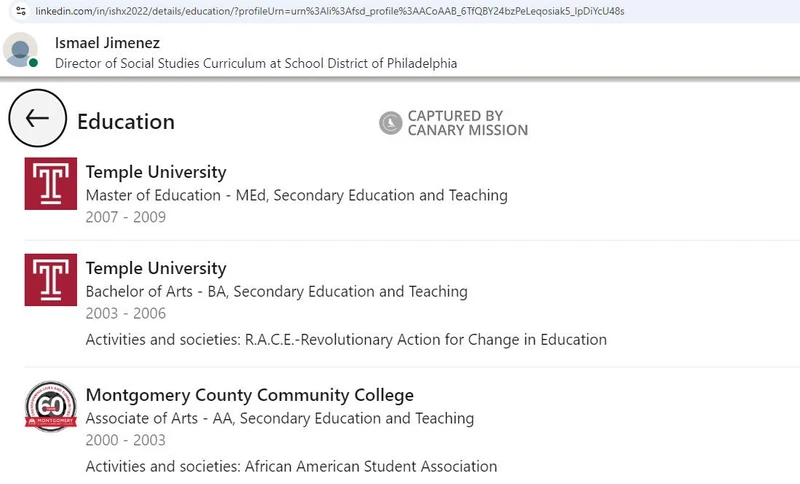
Task: Open the Ismael Jimenez name link
Action: pyautogui.click(x=107, y=43)
